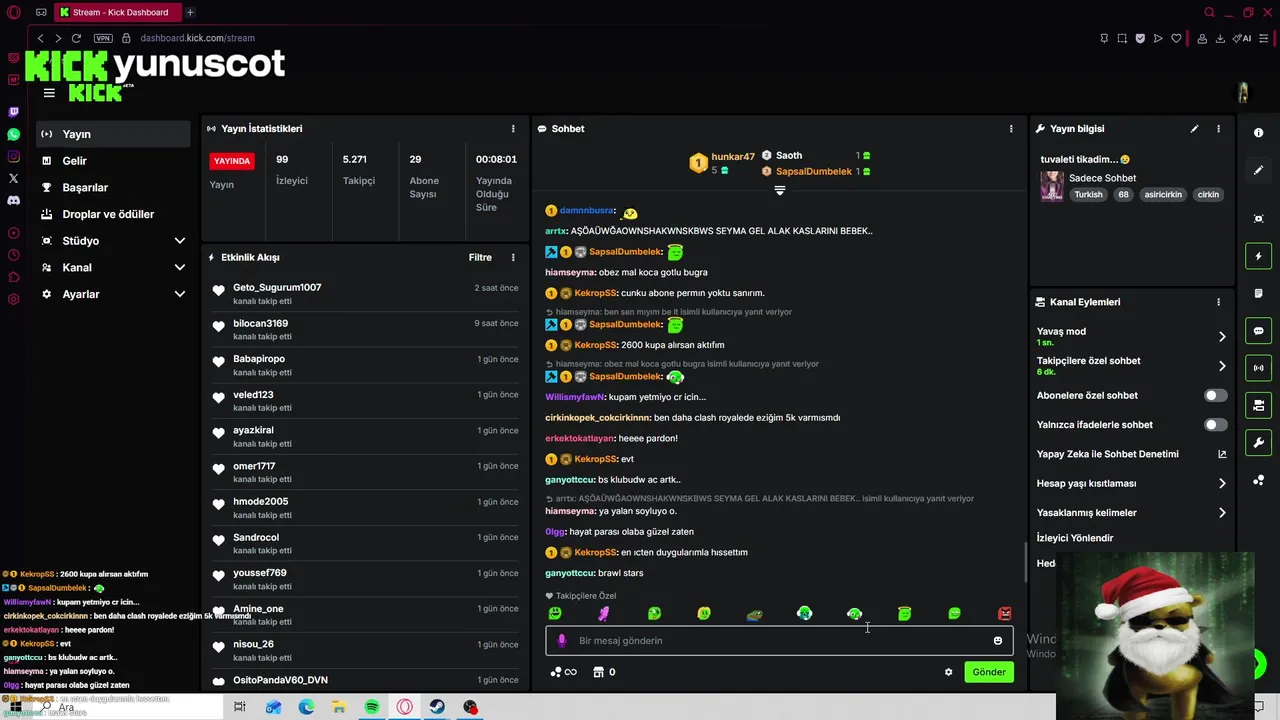1280x720 pixels.
Task: Open Hesap yaşı kısıtlaması arrow
Action: (x=1222, y=483)
